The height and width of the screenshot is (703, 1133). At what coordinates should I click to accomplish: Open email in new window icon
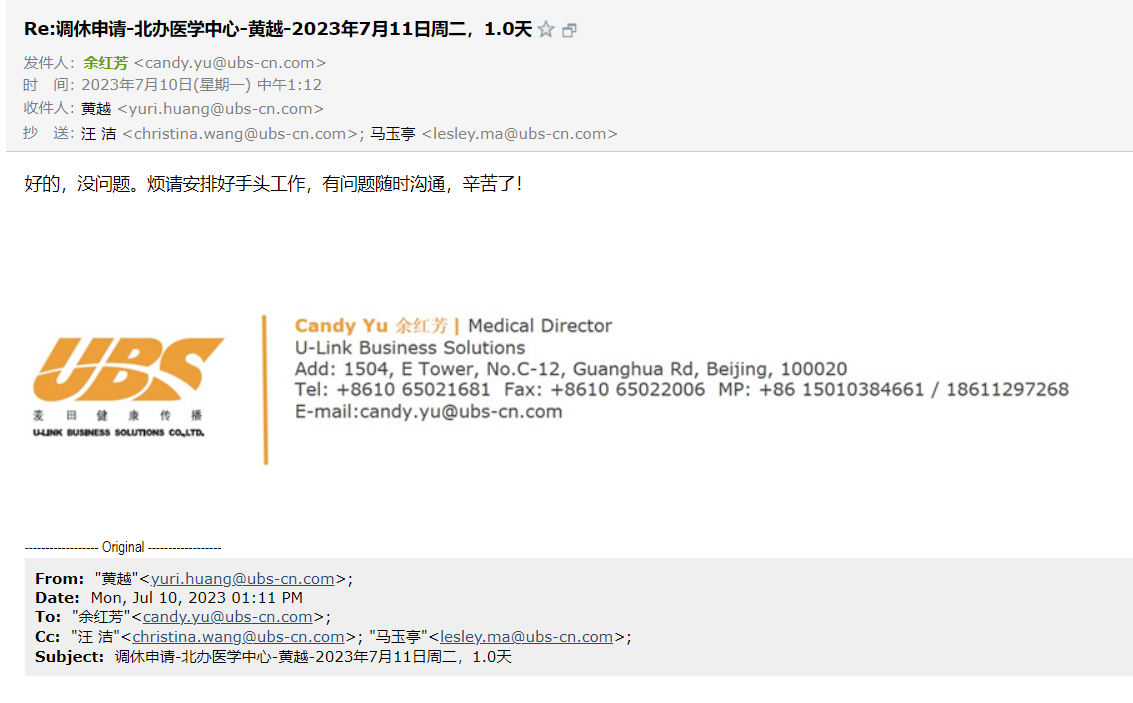570,31
